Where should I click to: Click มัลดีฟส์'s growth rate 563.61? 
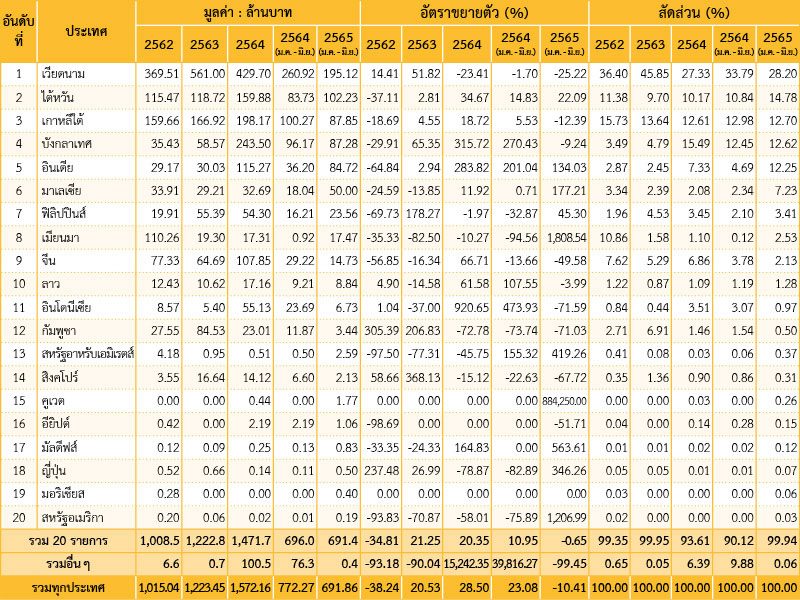point(569,447)
